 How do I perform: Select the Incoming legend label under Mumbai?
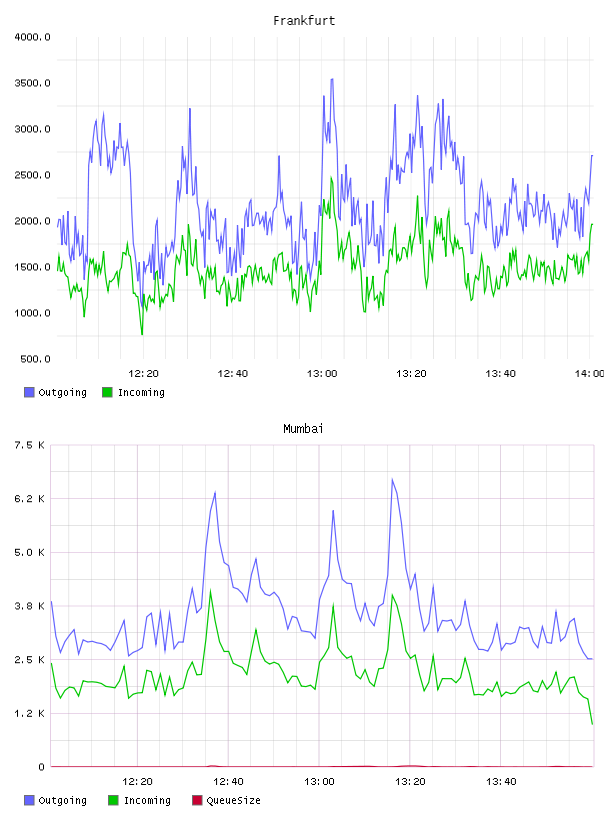point(147,800)
